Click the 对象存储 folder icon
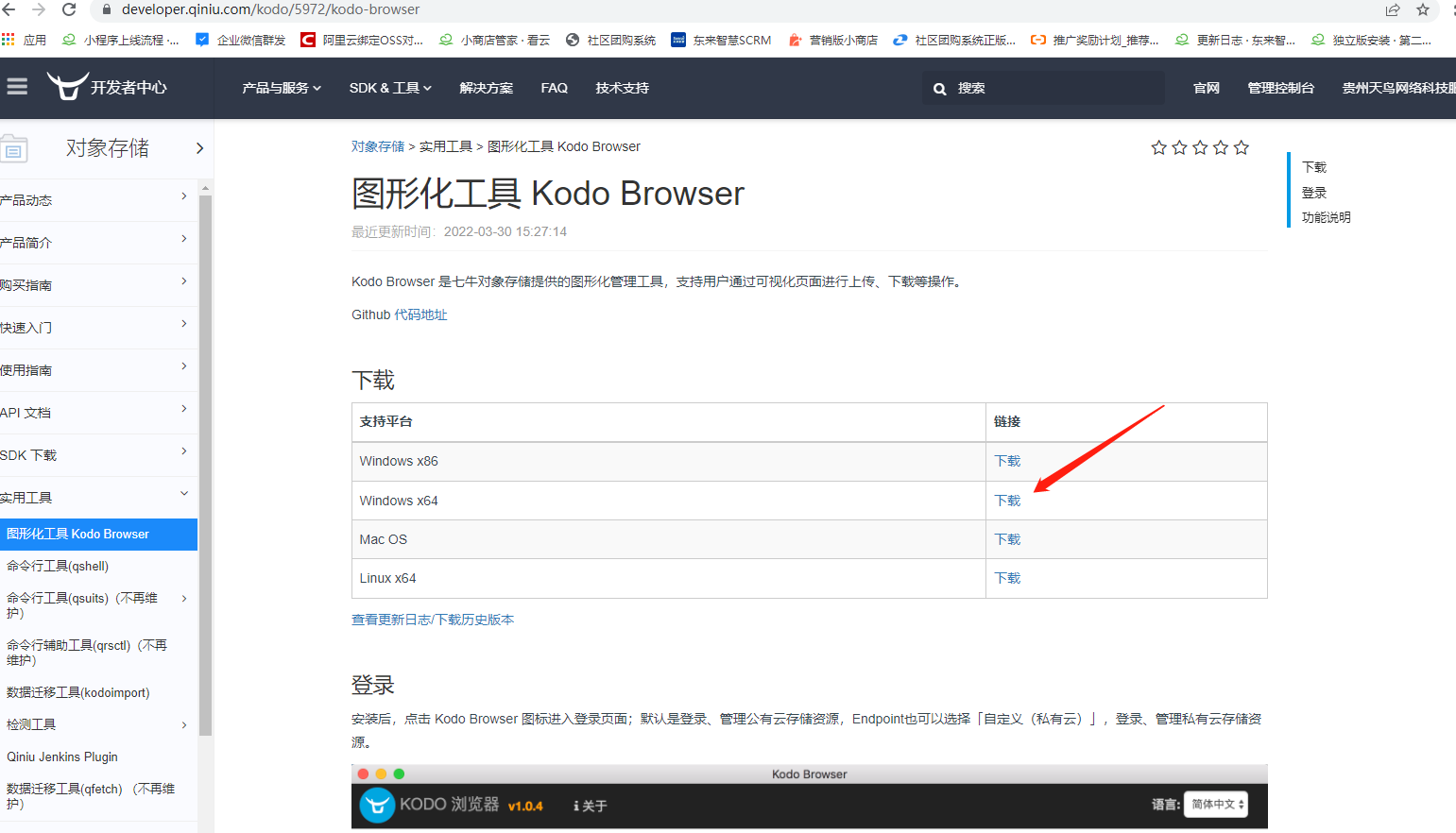This screenshot has width=1456, height=833. click(14, 148)
